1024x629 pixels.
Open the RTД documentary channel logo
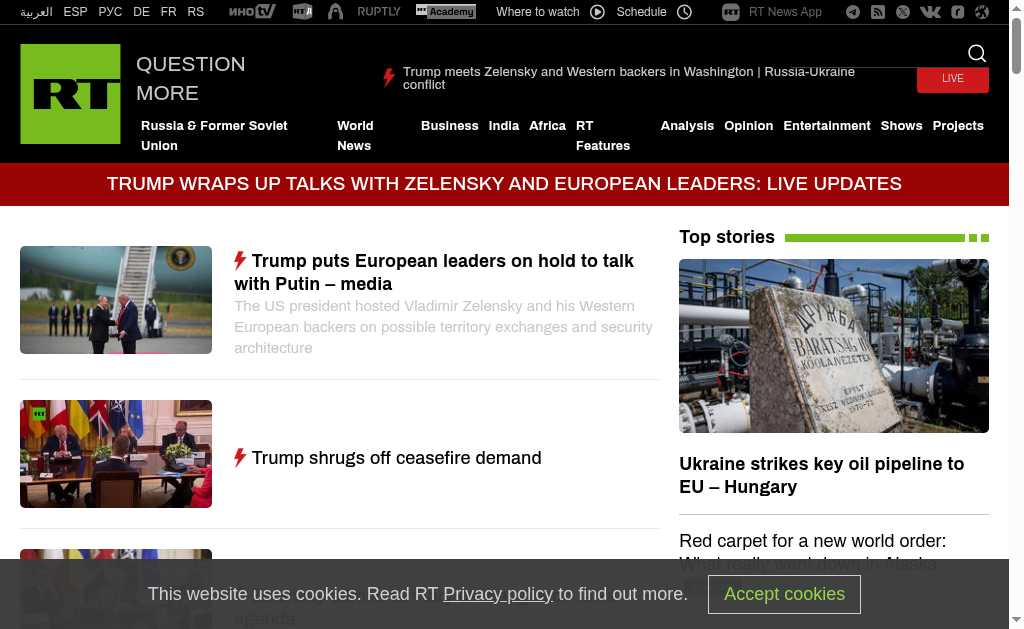[302, 12]
